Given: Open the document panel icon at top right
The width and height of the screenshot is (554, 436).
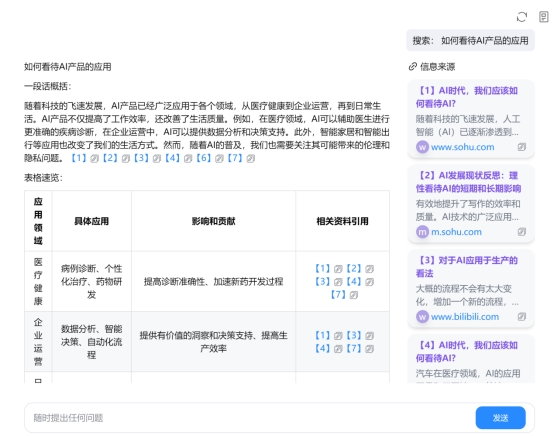Looking at the screenshot, I should coord(543,17).
